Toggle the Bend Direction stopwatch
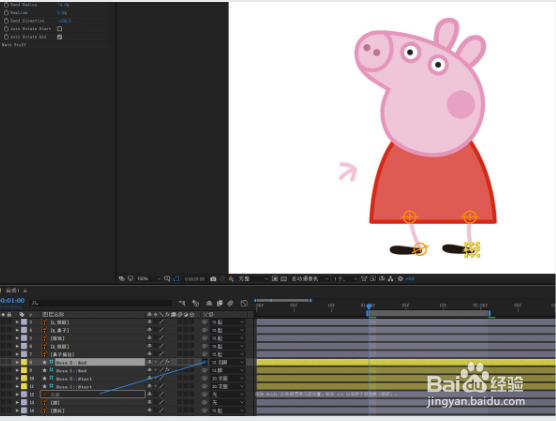Screen dimensions: 556x421 [6, 21]
